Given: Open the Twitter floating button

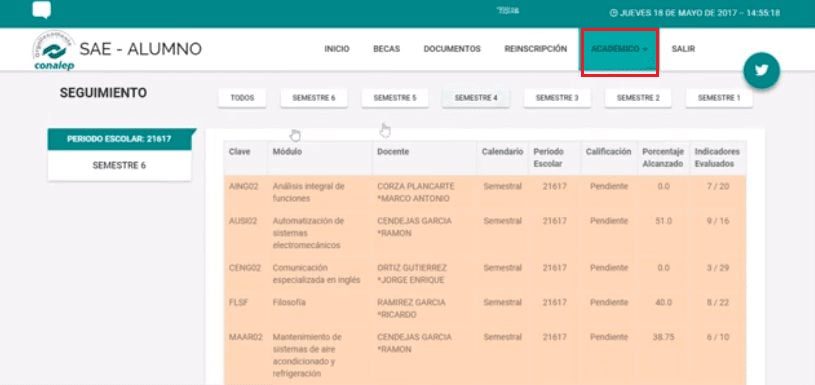Looking at the screenshot, I should click(761, 71).
